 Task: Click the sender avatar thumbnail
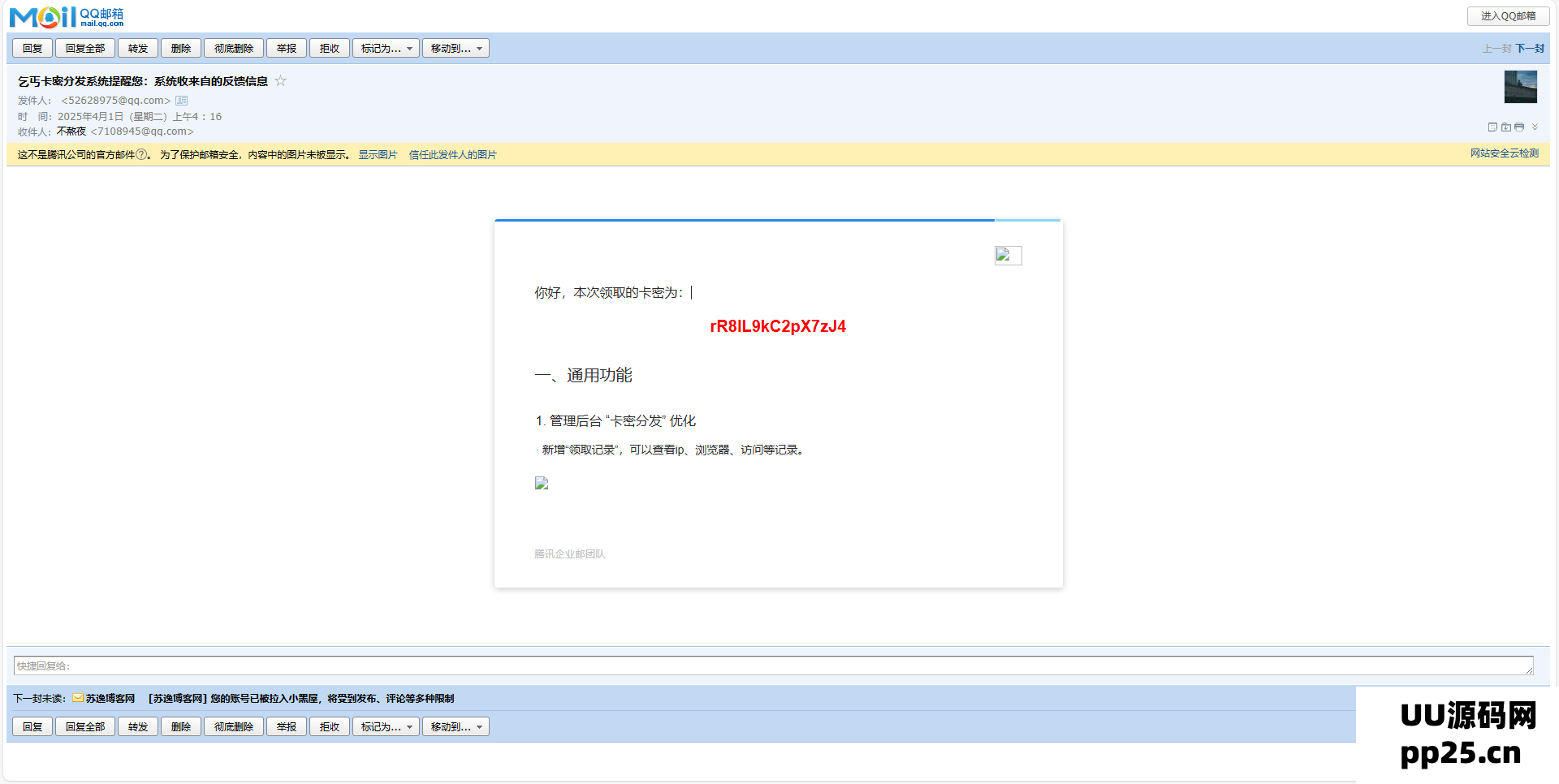[1520, 87]
